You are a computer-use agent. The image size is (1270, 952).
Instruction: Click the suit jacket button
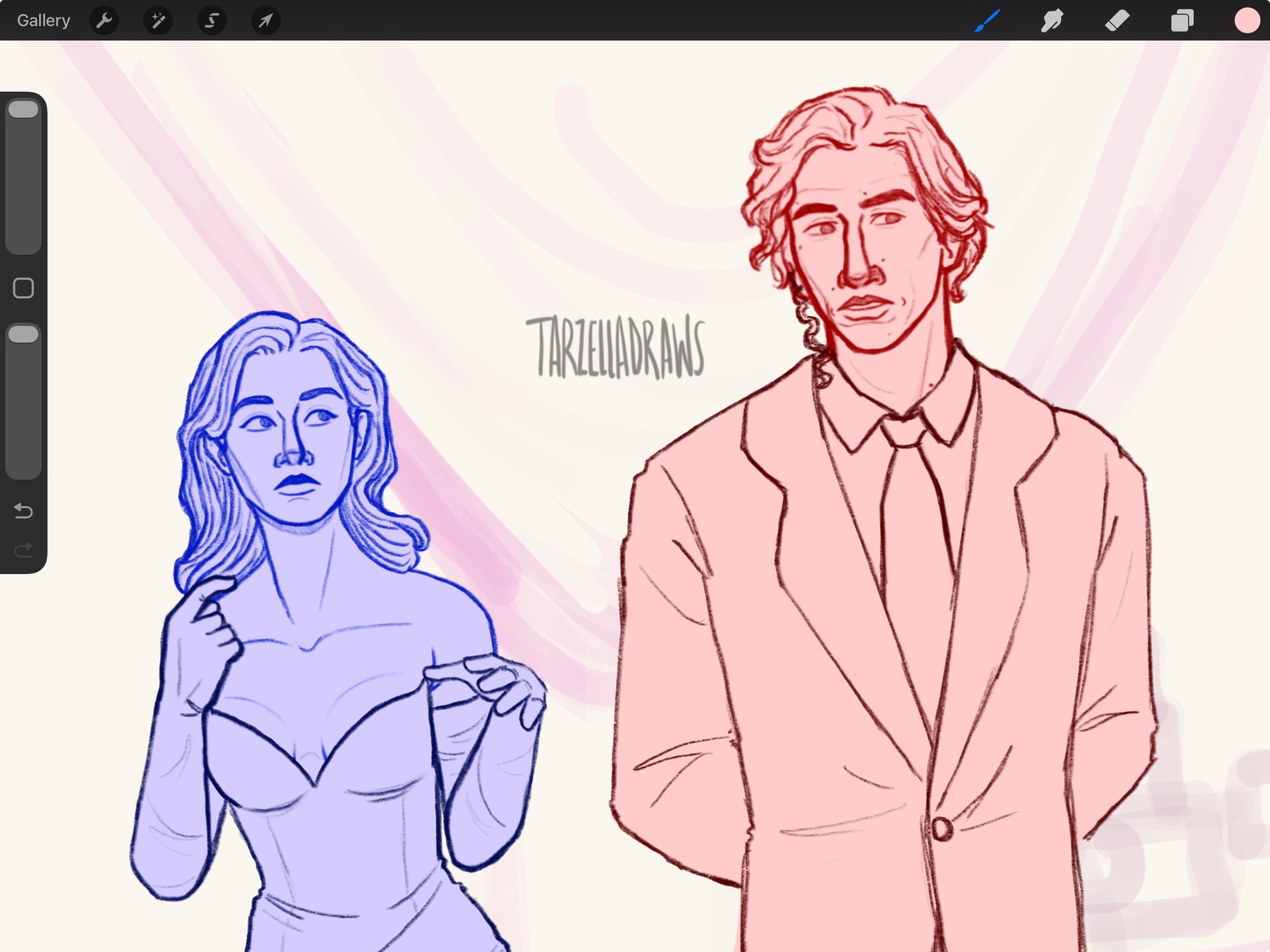(x=942, y=829)
